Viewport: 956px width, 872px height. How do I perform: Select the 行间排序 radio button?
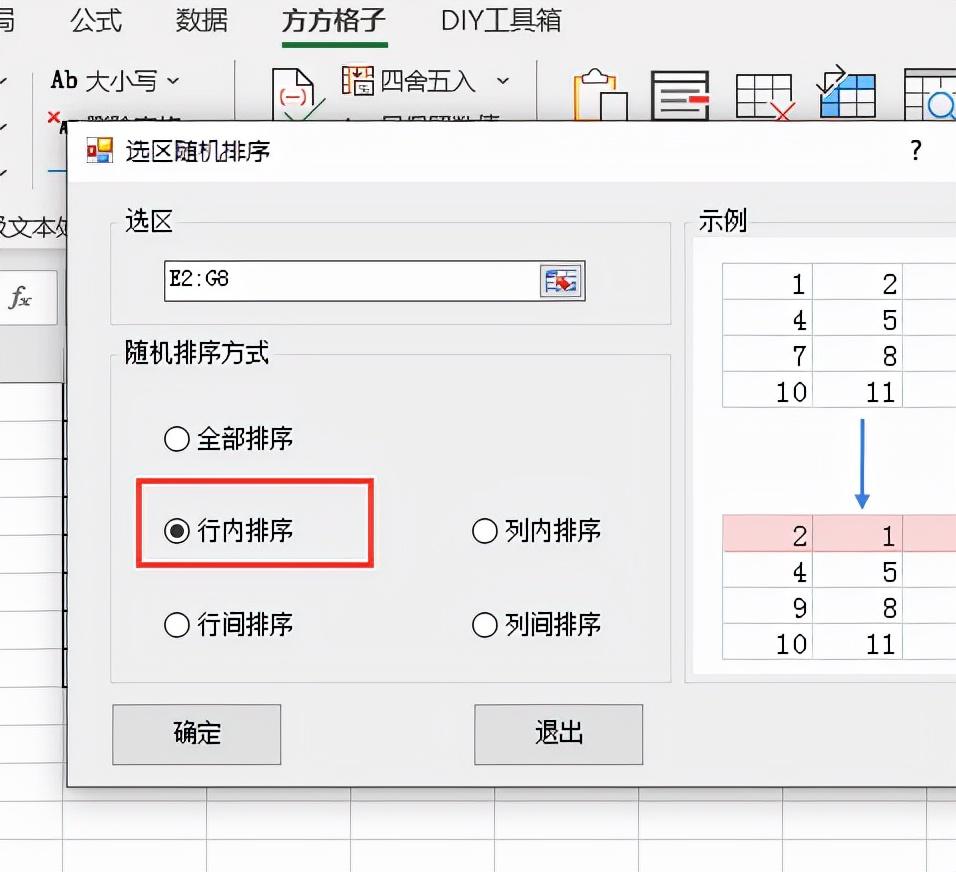coord(177,625)
